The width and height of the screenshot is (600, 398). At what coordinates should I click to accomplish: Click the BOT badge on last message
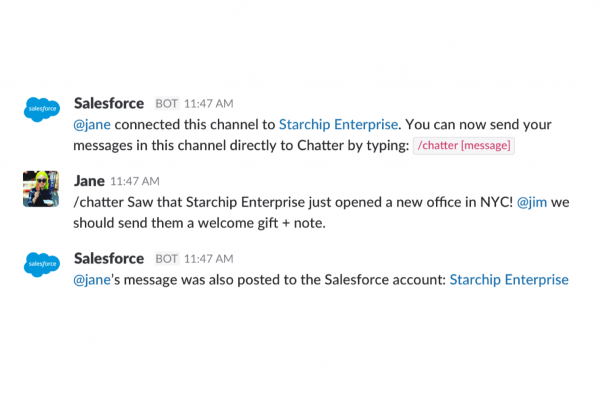[x=166, y=259]
